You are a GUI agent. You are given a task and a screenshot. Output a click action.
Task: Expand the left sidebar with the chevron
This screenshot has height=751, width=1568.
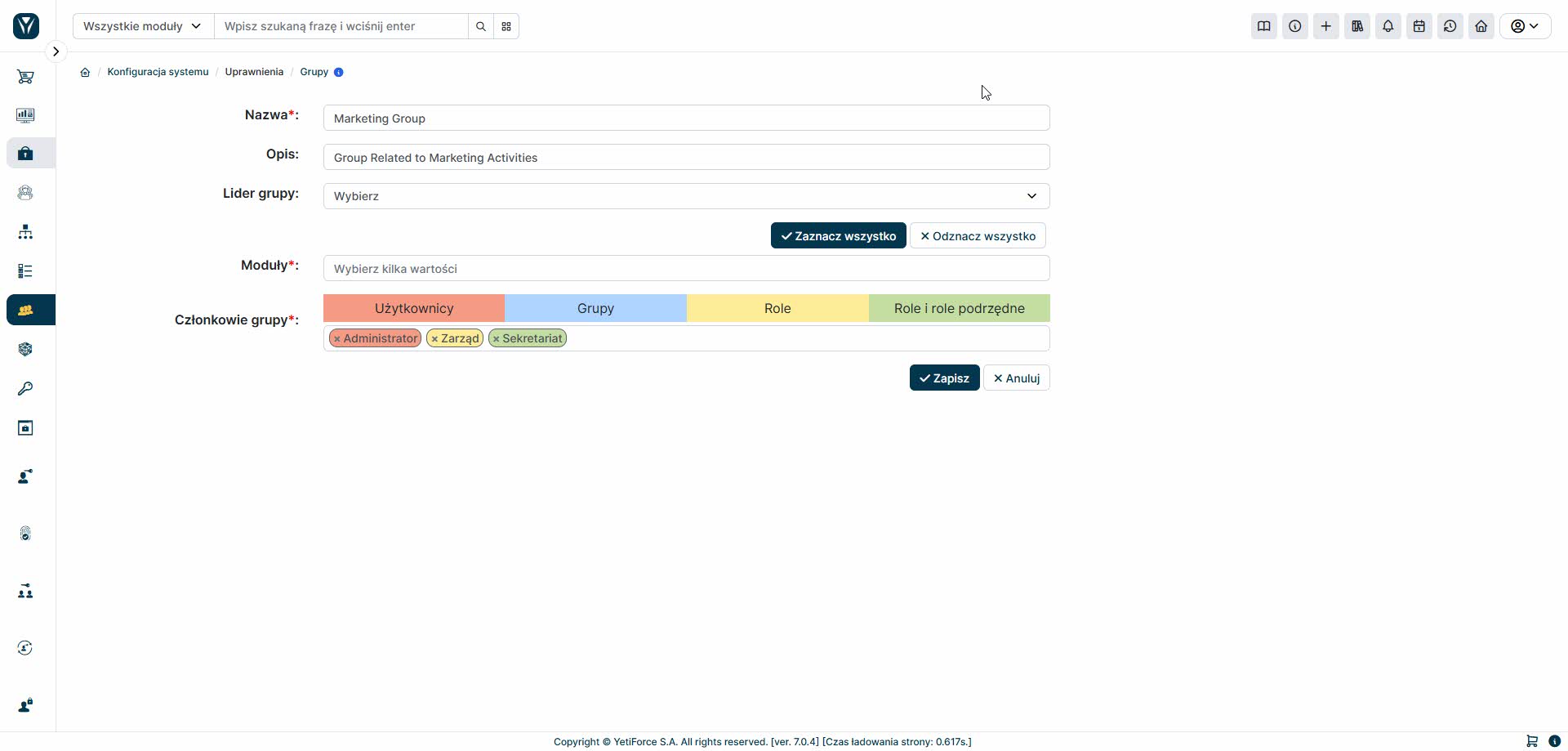56,51
